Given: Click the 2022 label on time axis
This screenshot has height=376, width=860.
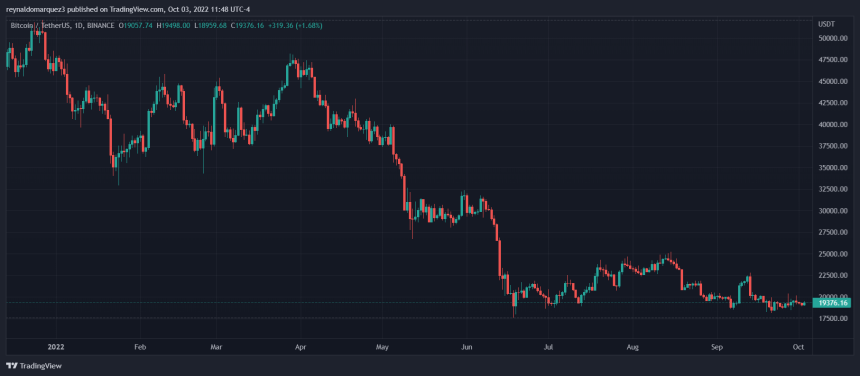Looking at the screenshot, I should click(56, 347).
